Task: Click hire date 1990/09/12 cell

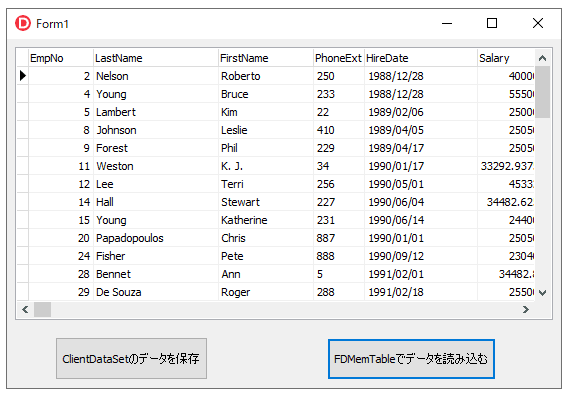Action: [421, 256]
